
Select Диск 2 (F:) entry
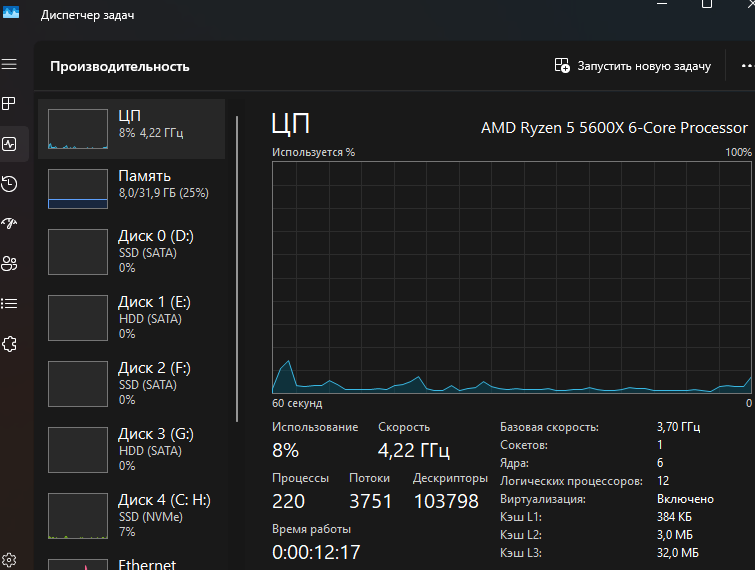coord(131,384)
